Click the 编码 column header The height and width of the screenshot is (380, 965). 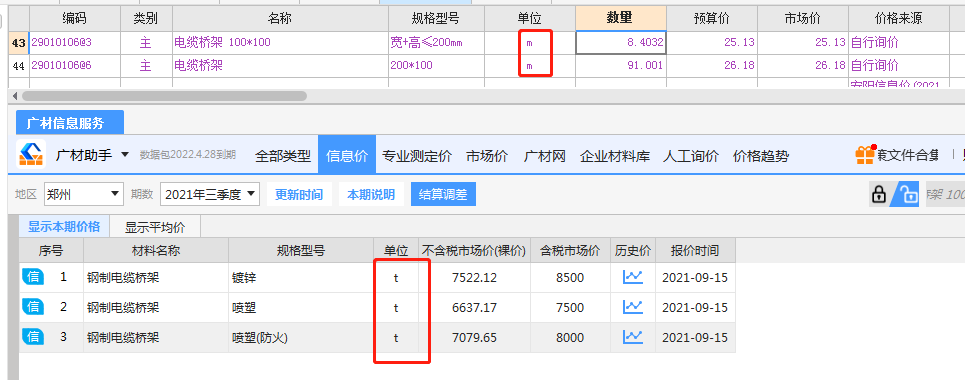coord(74,18)
